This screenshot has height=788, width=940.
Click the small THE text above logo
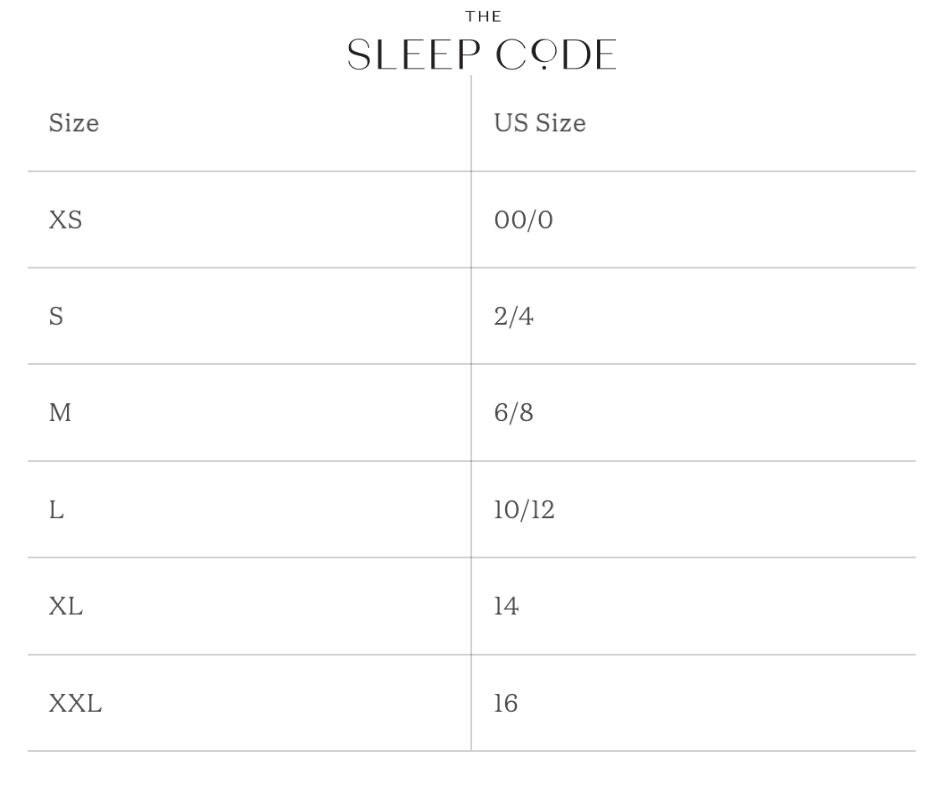[x=483, y=16]
